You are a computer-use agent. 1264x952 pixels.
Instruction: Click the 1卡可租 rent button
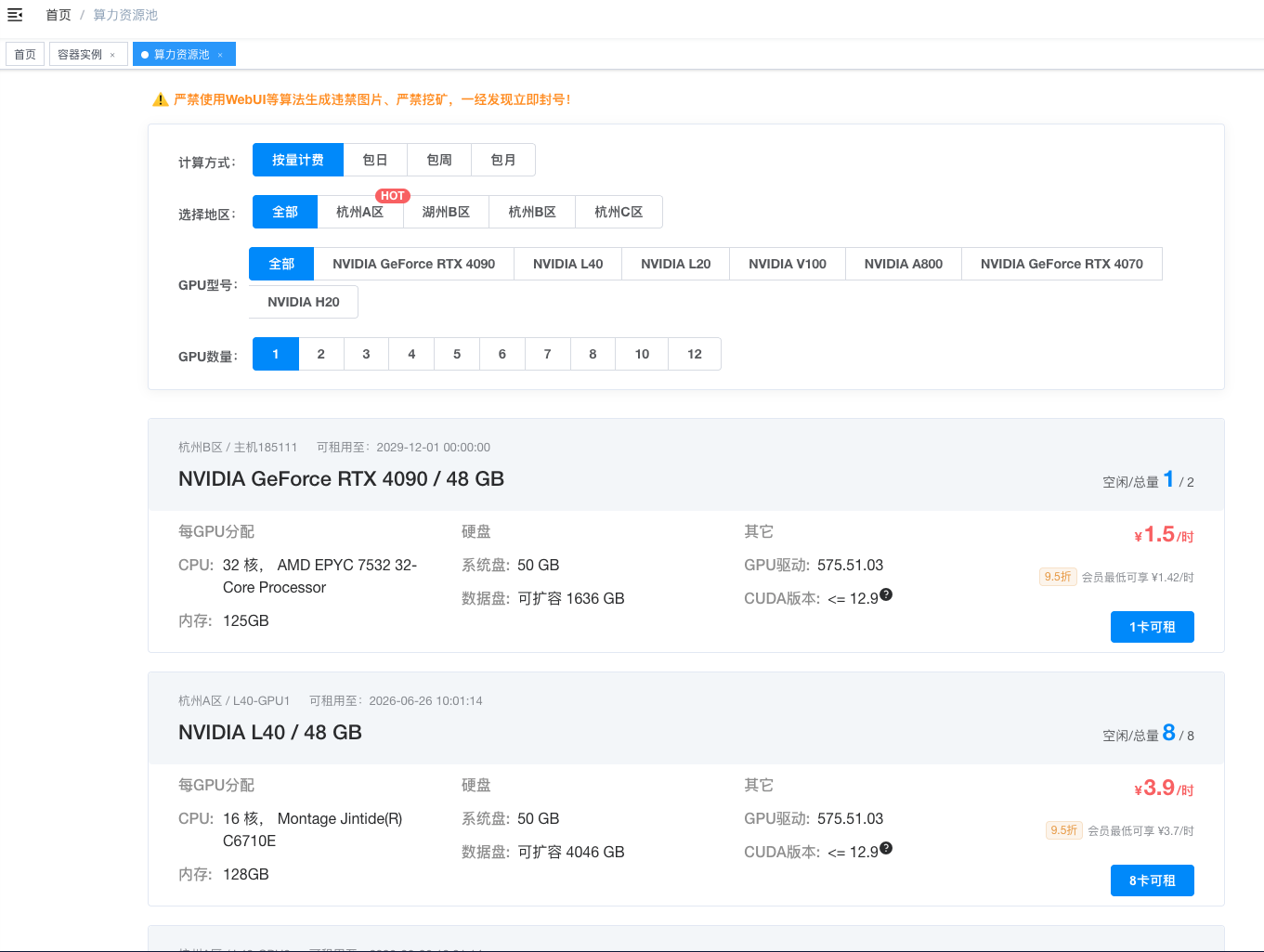coord(1153,627)
